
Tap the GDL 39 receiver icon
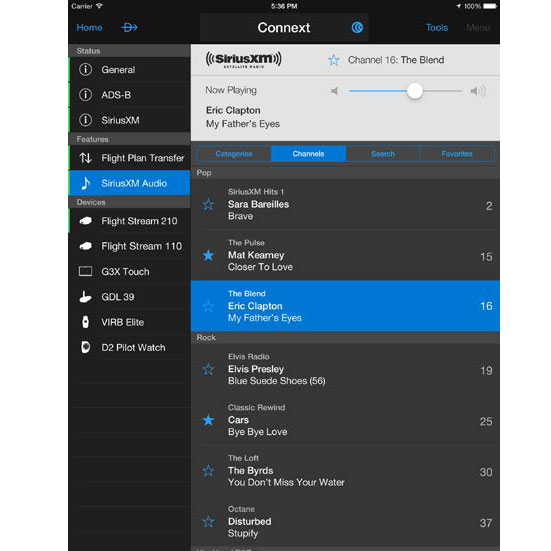85,297
